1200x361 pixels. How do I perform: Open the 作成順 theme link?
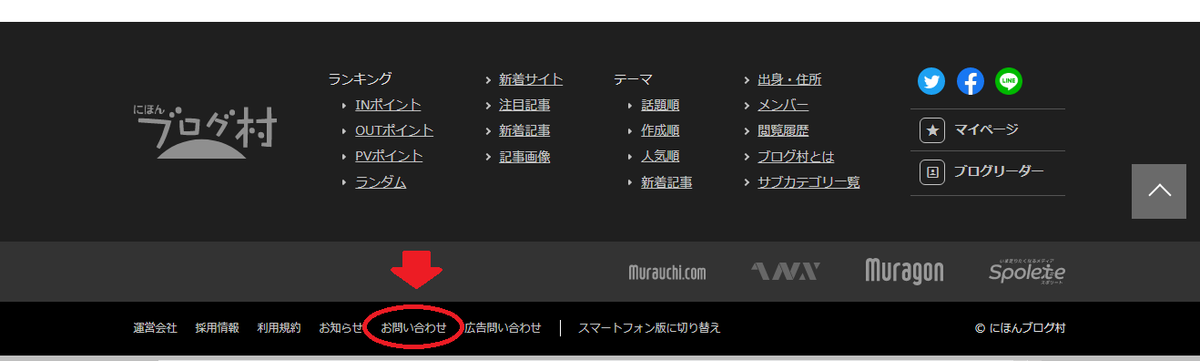click(660, 131)
